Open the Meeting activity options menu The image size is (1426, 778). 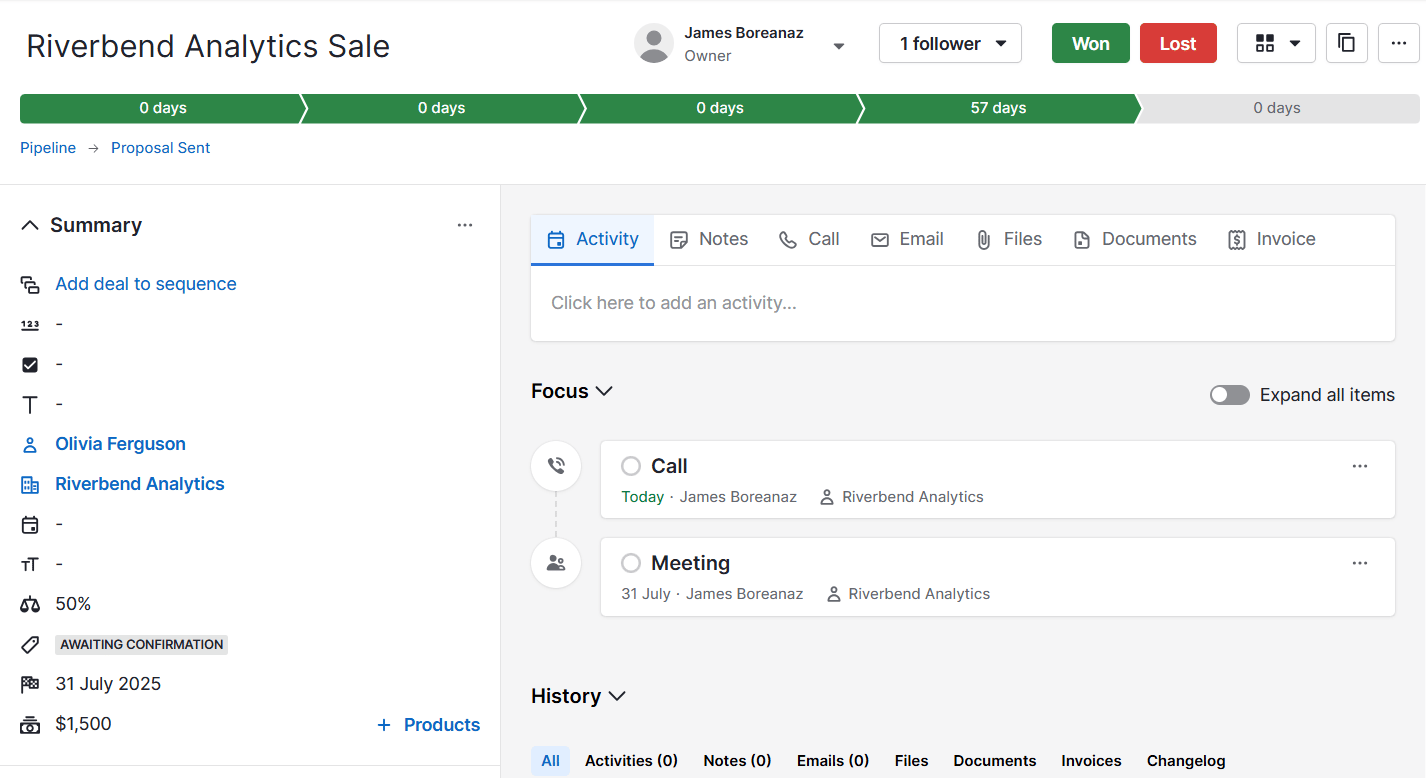1360,563
